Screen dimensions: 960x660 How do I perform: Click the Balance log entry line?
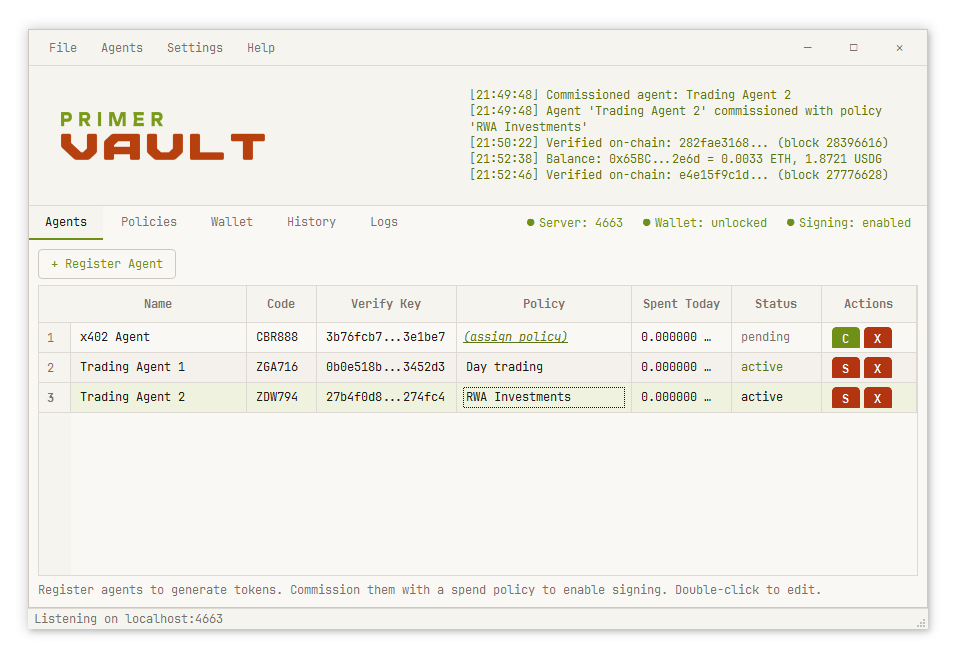675,159
